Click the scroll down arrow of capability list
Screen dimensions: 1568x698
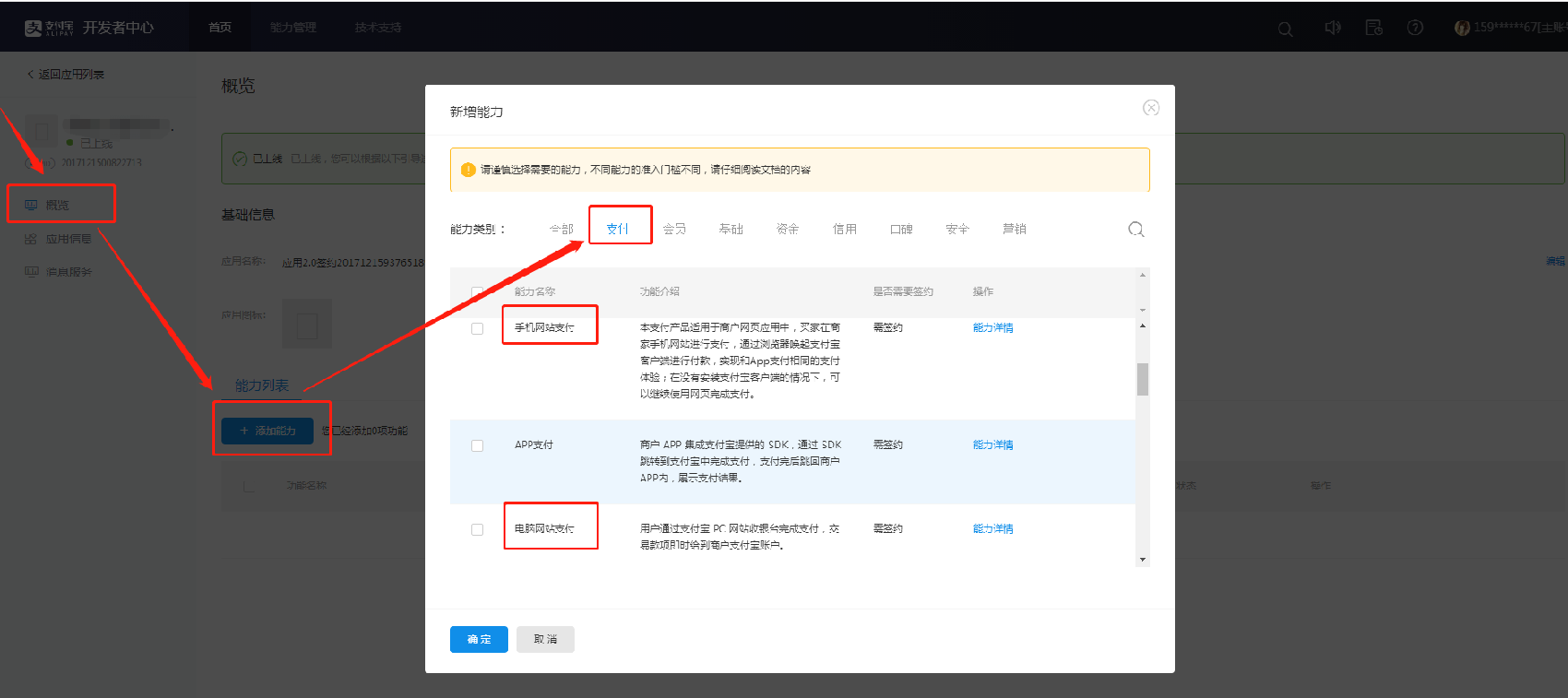[1142, 559]
